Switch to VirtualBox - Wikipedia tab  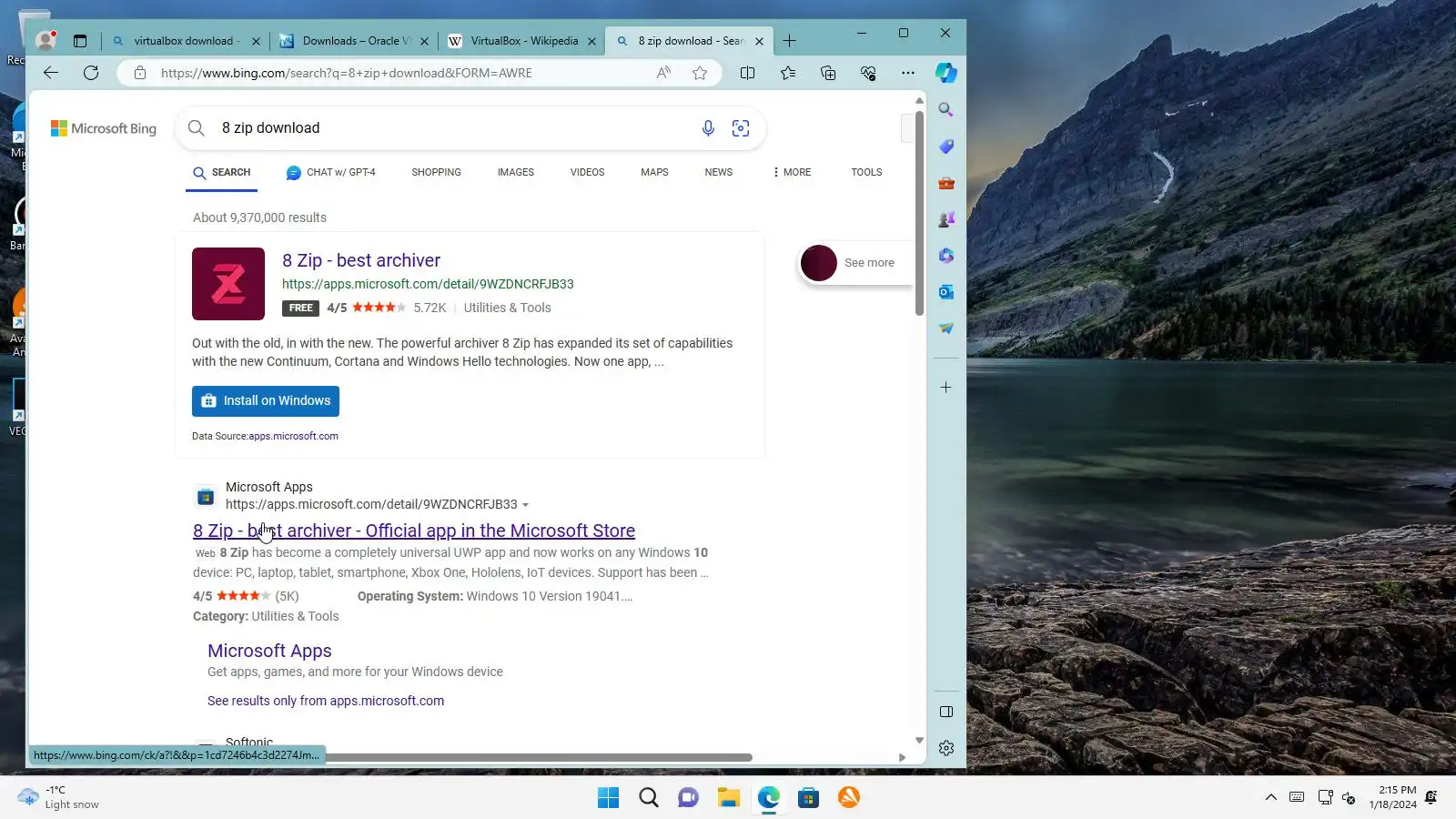coord(522,41)
